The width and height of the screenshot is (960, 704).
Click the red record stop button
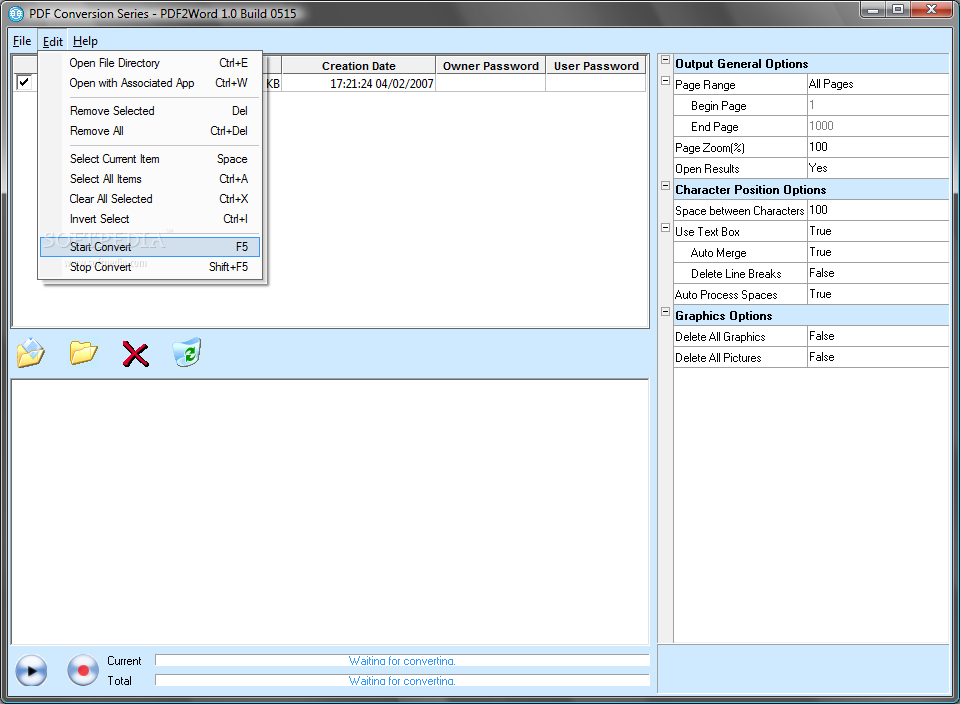(x=83, y=670)
